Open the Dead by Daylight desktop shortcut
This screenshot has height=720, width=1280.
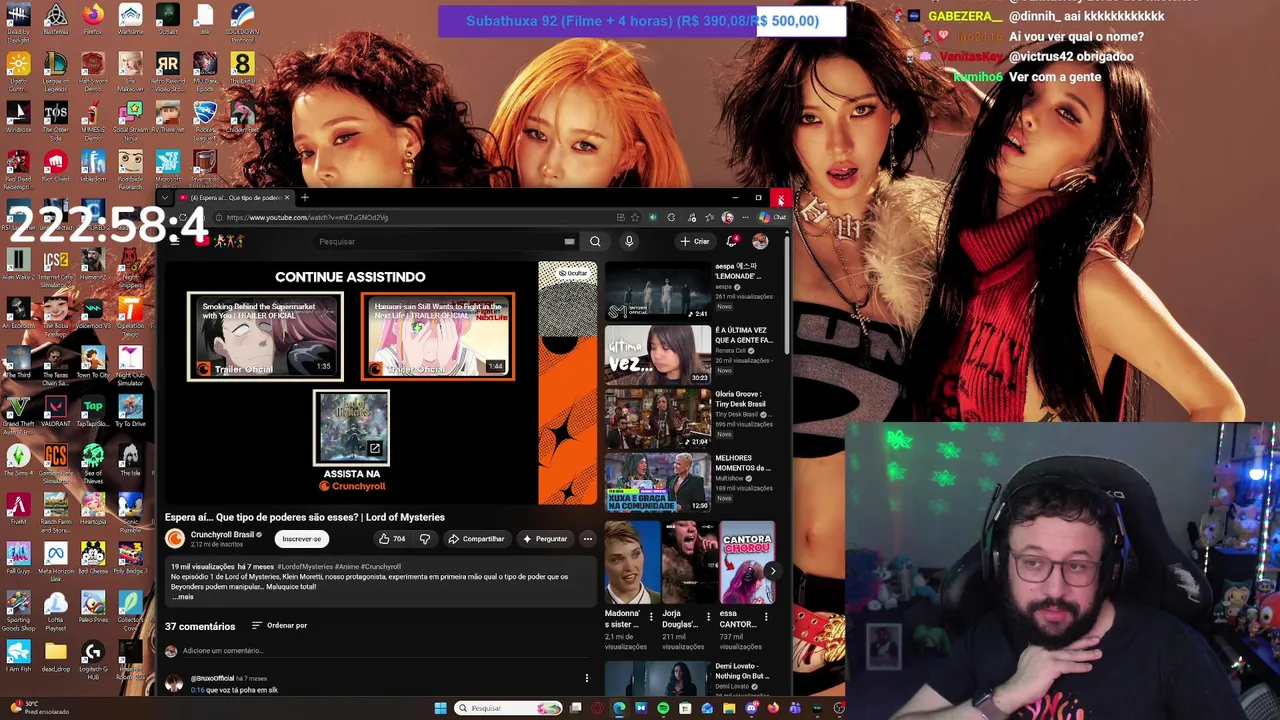point(18,20)
